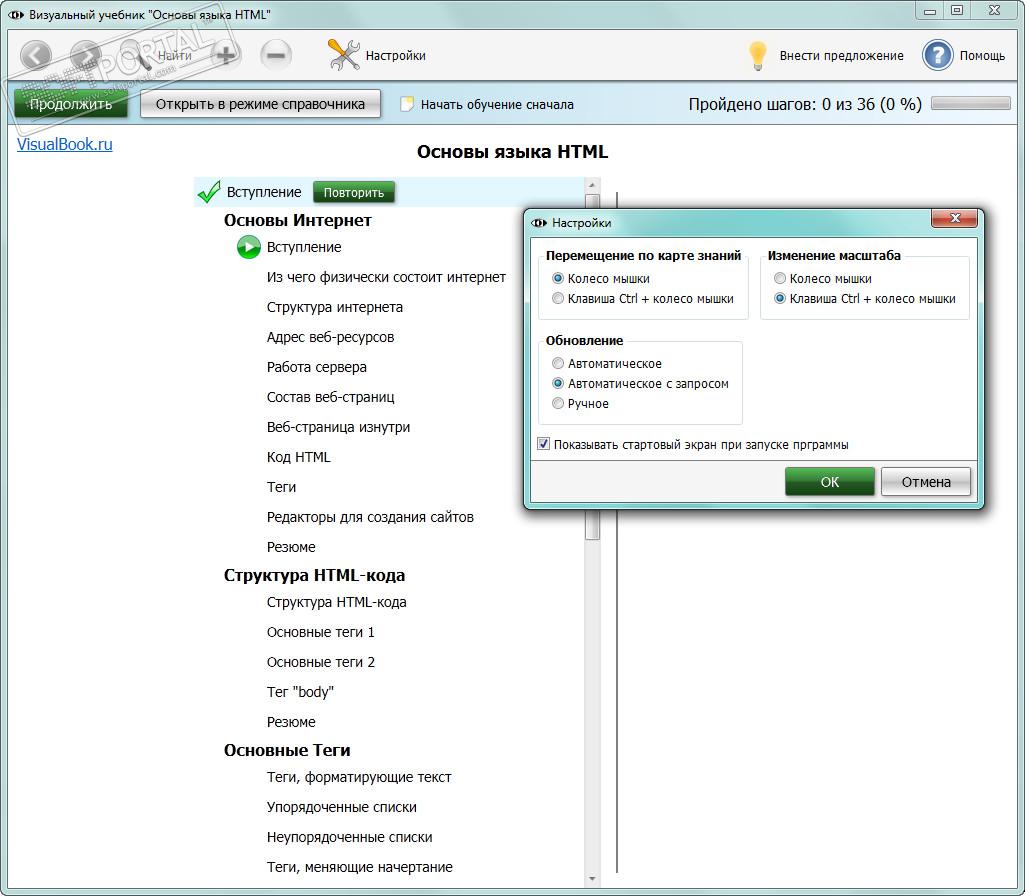Open Резюме under Структура HTML-кода

(x=291, y=722)
